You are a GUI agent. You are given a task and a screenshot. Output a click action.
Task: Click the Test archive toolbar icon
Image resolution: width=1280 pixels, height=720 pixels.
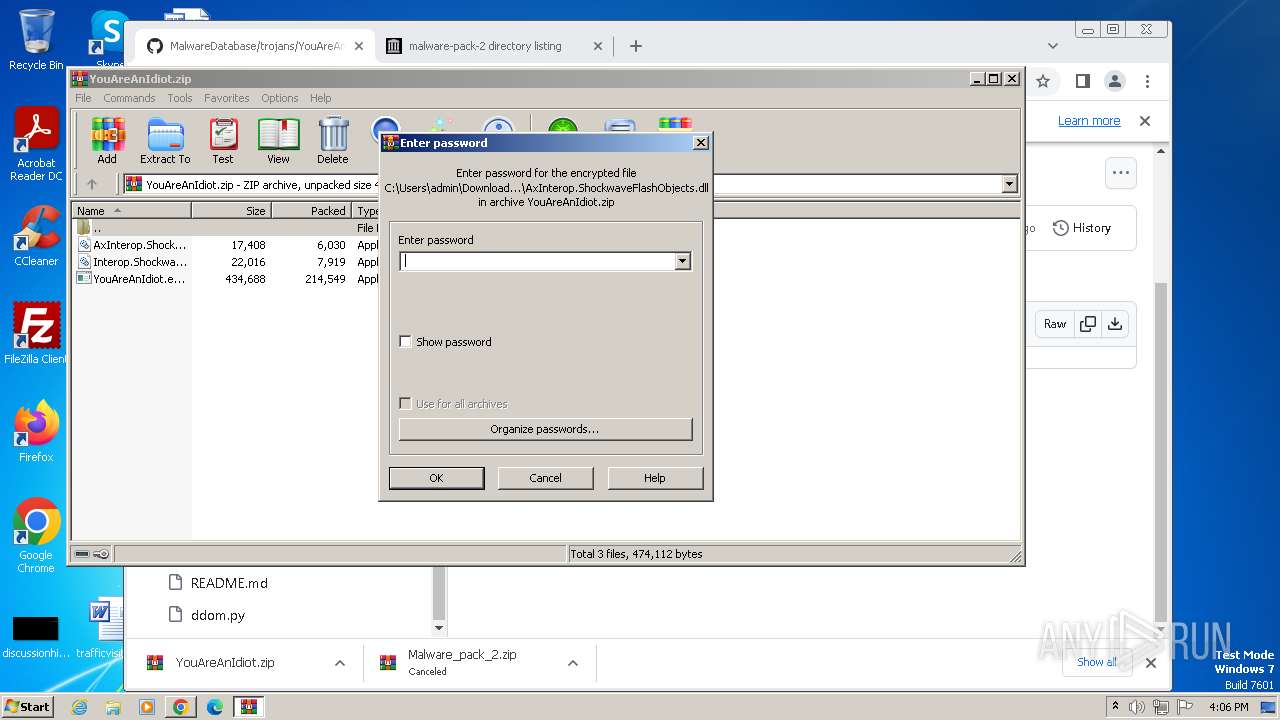pos(223,140)
